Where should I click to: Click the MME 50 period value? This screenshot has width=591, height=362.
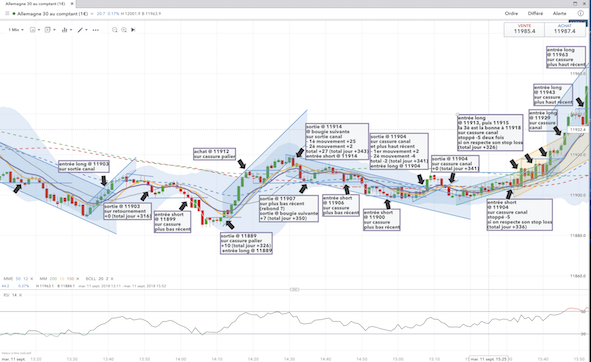(18, 279)
